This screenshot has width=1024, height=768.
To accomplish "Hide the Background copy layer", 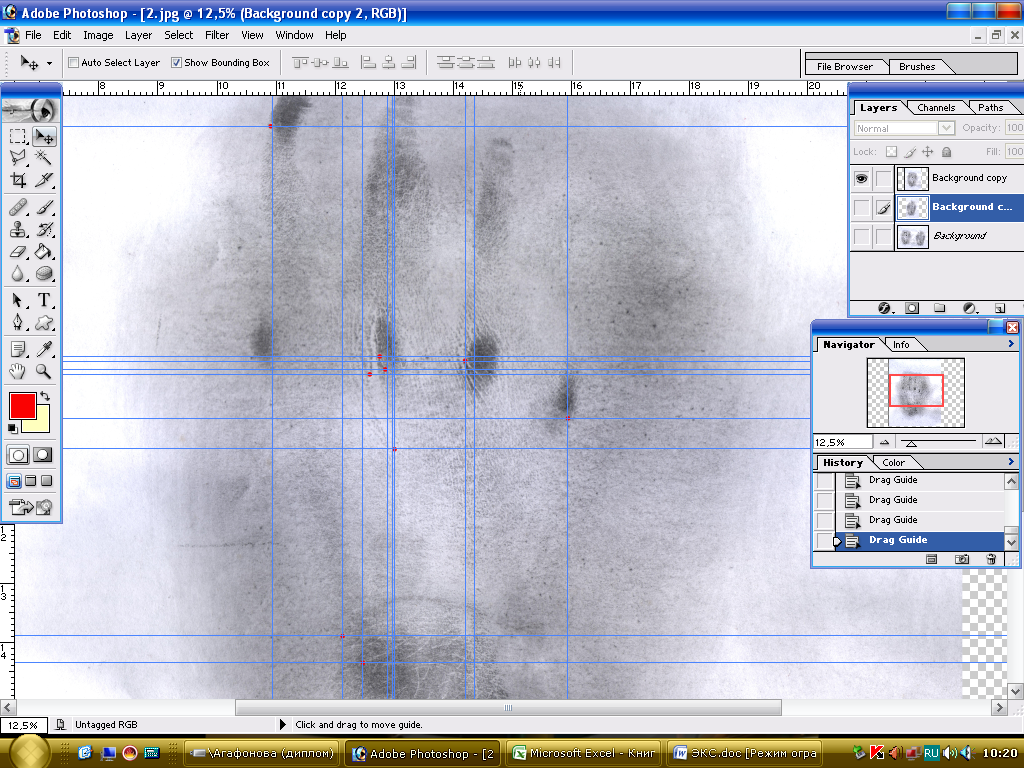I will point(861,178).
